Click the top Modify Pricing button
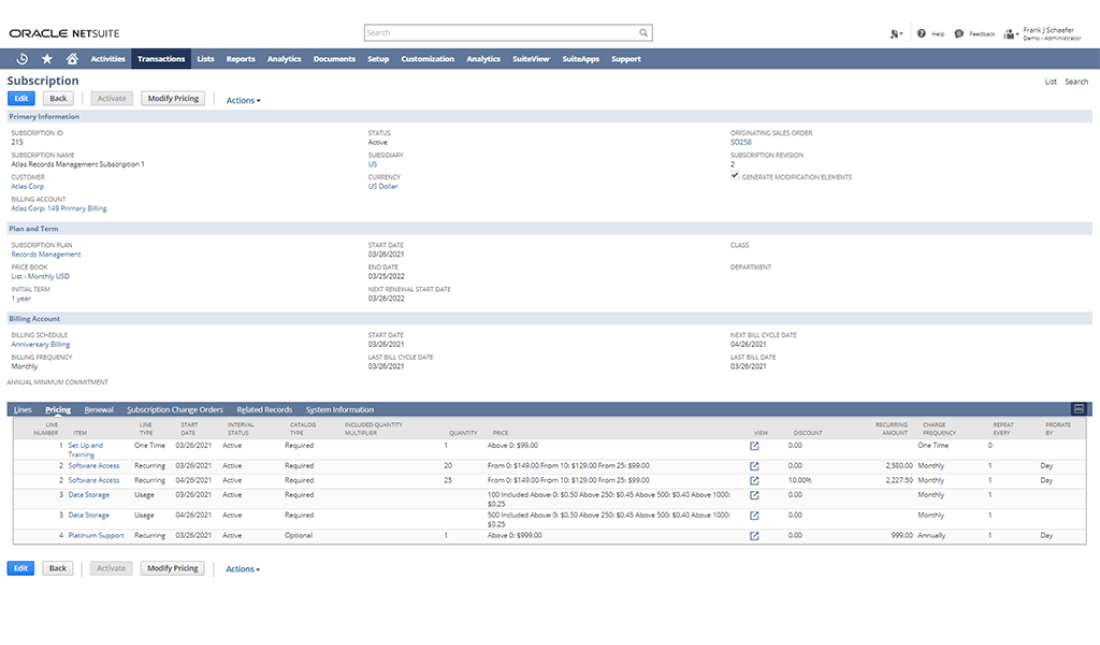 [173, 99]
